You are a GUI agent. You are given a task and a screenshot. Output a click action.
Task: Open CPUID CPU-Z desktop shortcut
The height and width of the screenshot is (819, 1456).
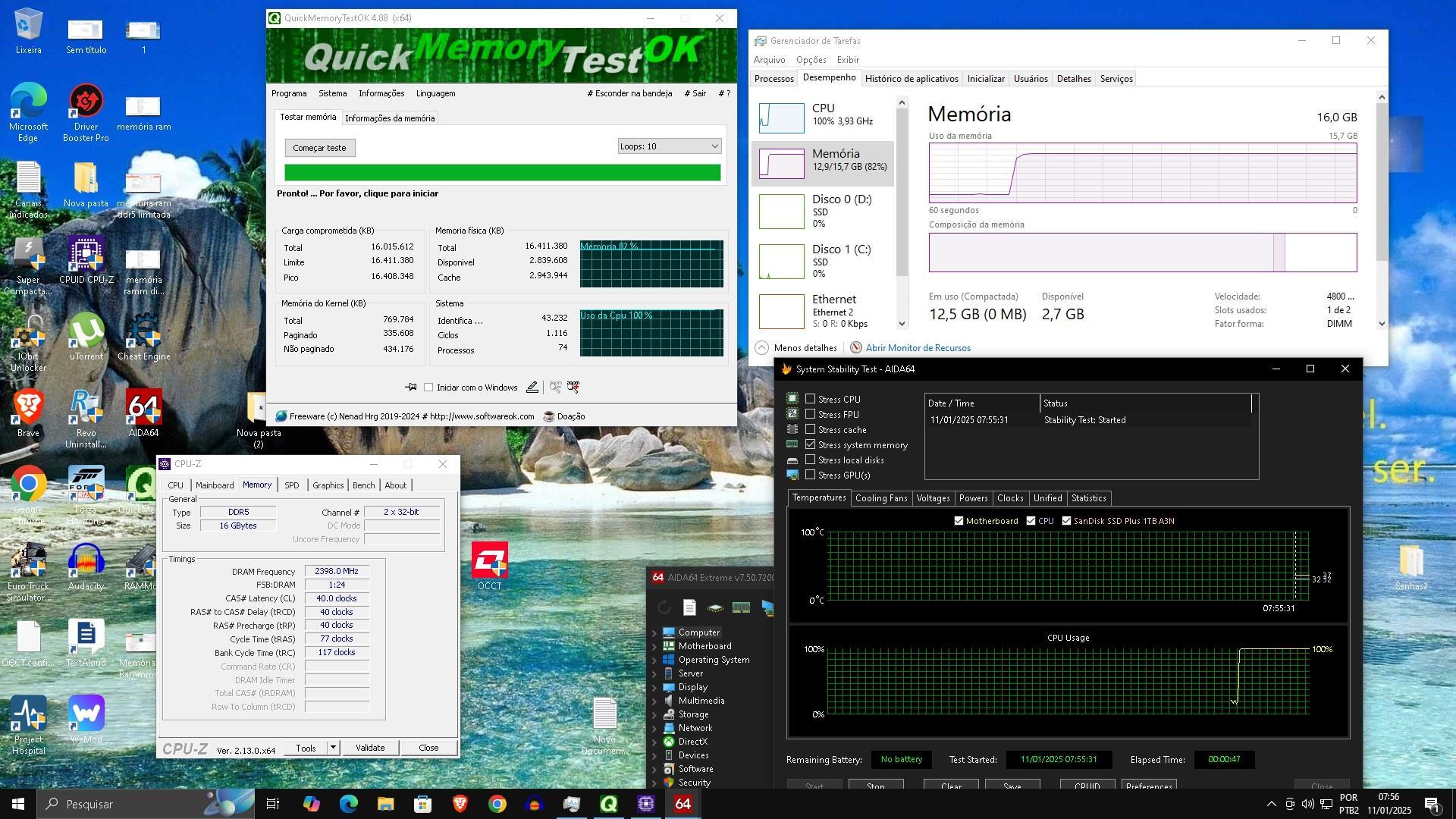(86, 261)
